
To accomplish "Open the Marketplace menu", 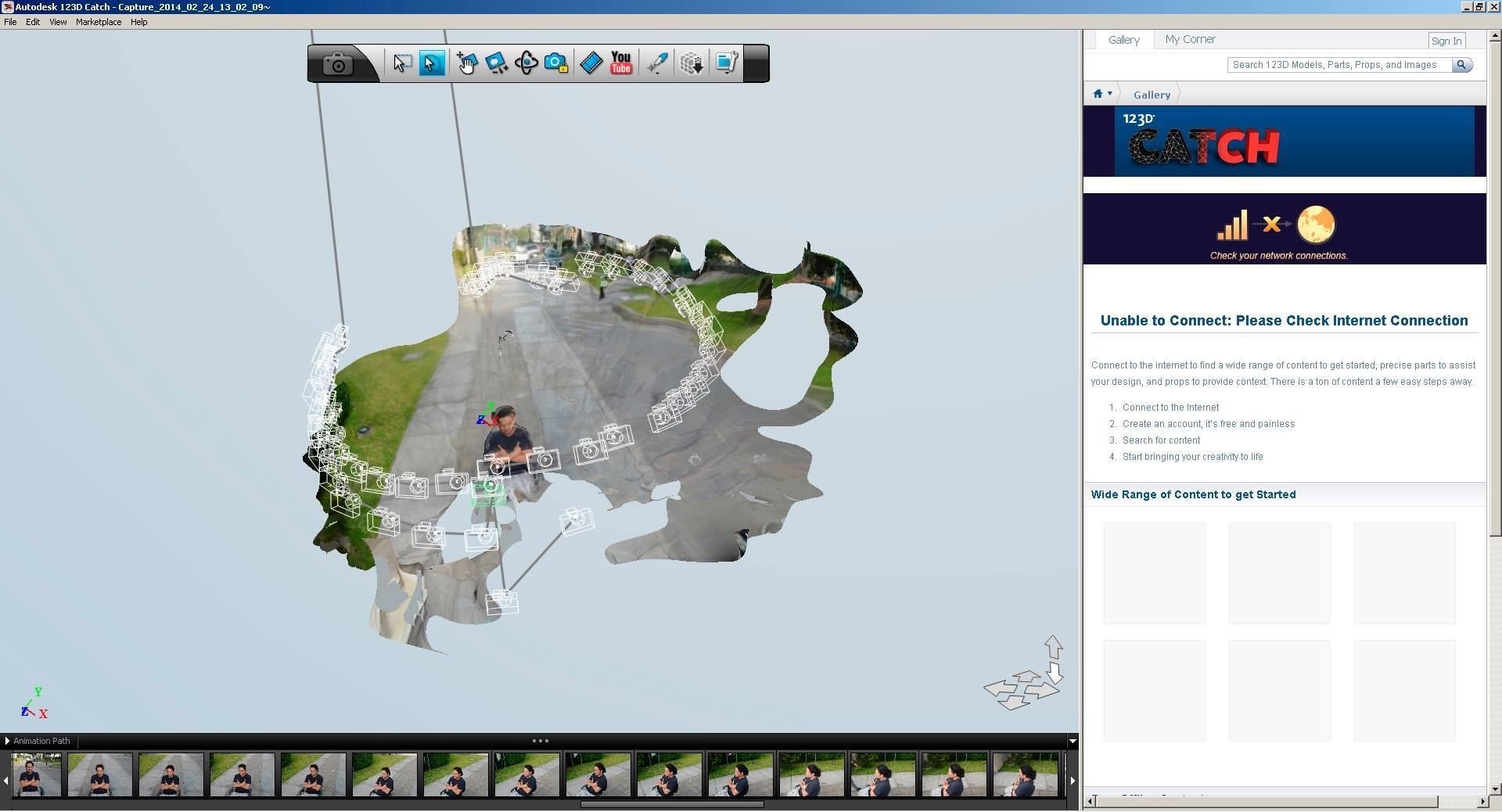I will (99, 22).
